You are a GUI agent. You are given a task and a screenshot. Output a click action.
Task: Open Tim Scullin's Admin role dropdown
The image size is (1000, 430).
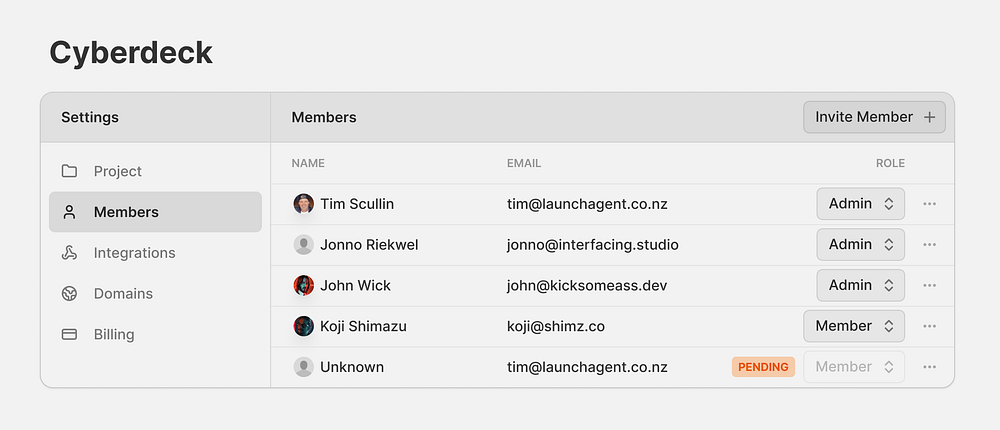click(860, 204)
